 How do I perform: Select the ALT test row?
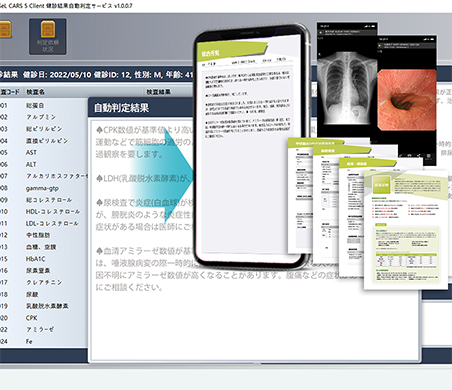click(44, 164)
